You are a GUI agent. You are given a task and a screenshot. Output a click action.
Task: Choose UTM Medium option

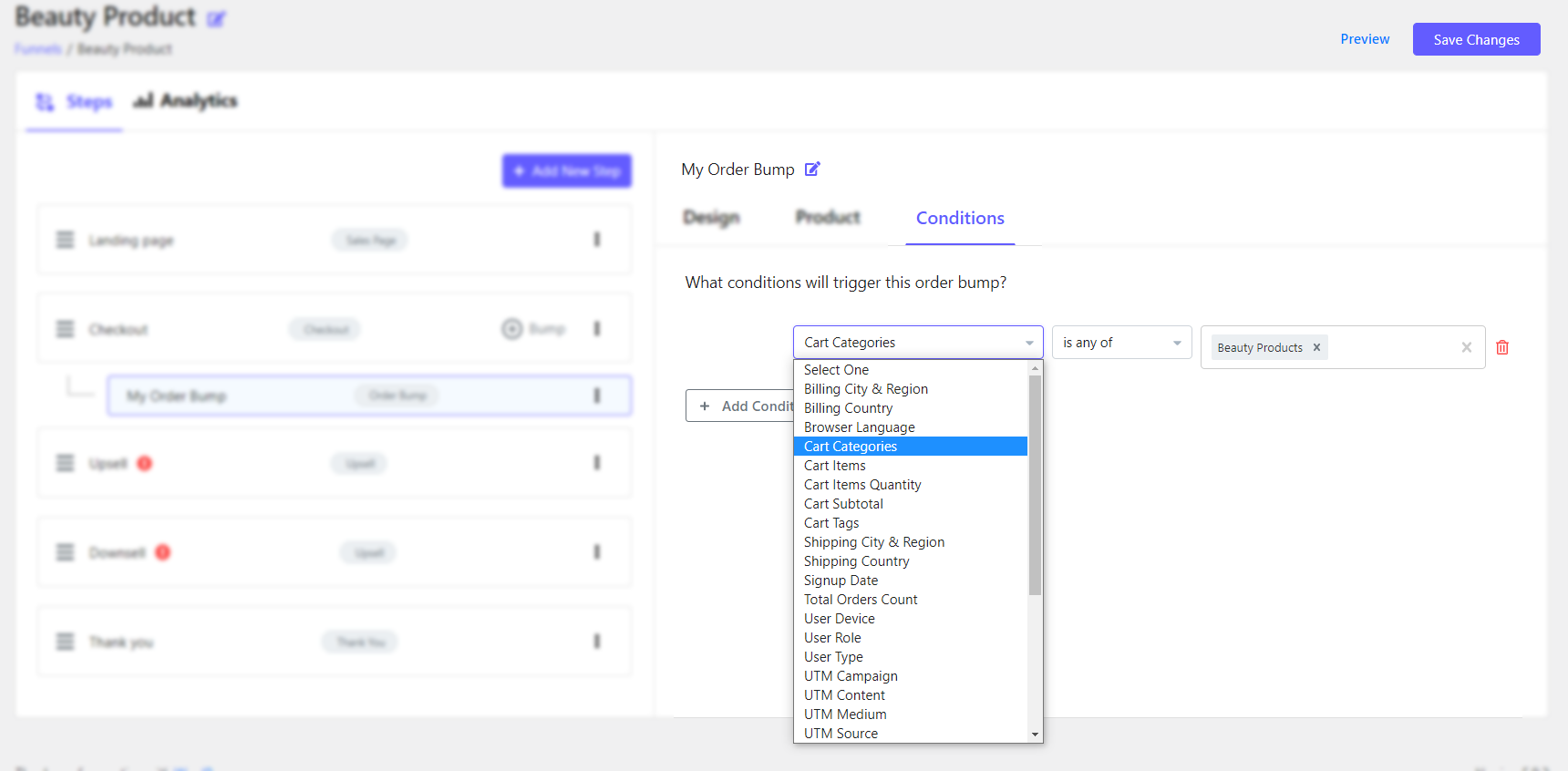911,714
